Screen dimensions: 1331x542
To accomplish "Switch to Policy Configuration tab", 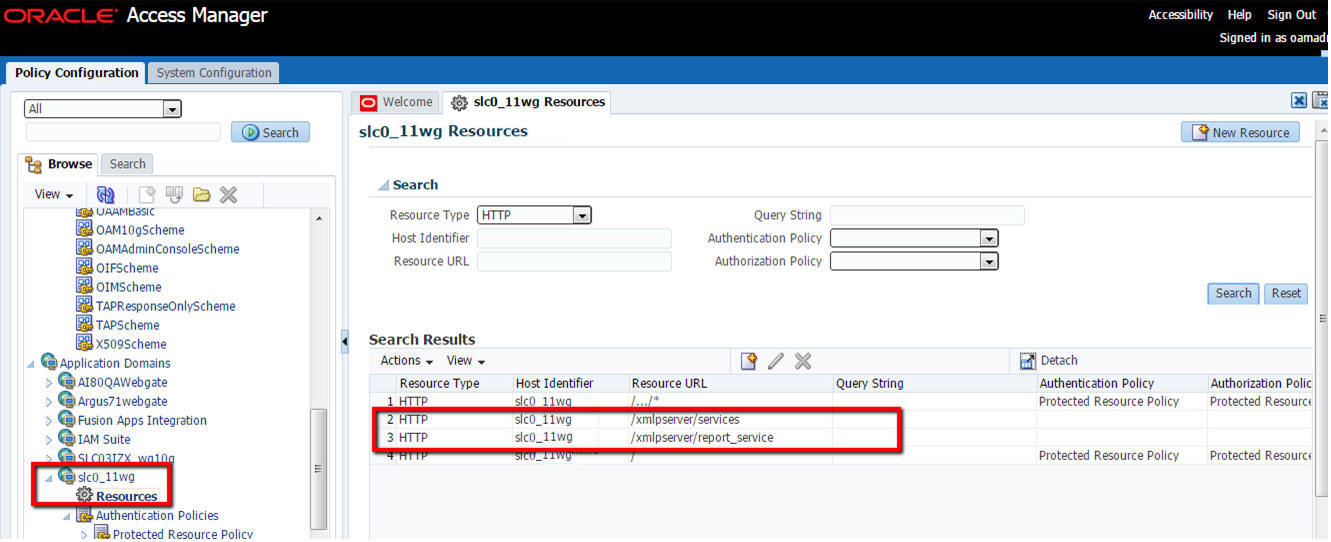I will tap(76, 73).
